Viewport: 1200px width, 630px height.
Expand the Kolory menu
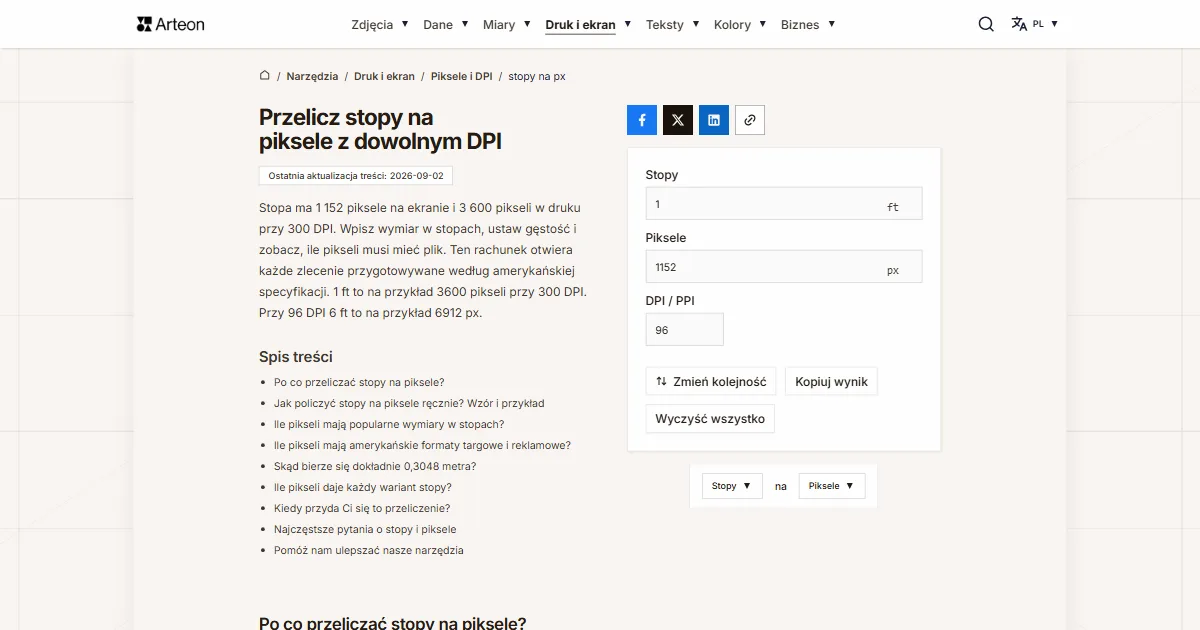click(740, 24)
